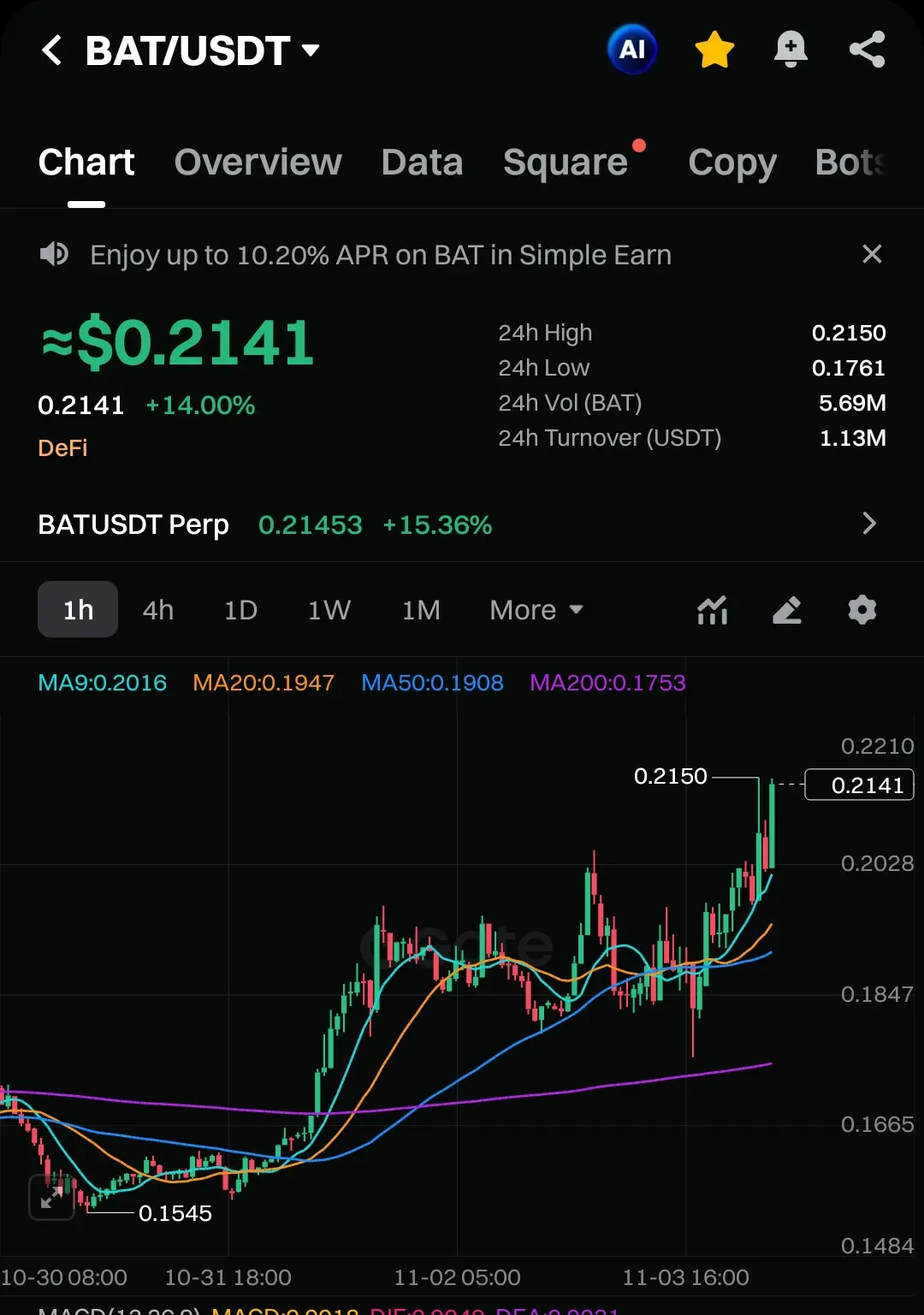Switch to the Chart tab

pos(86,163)
